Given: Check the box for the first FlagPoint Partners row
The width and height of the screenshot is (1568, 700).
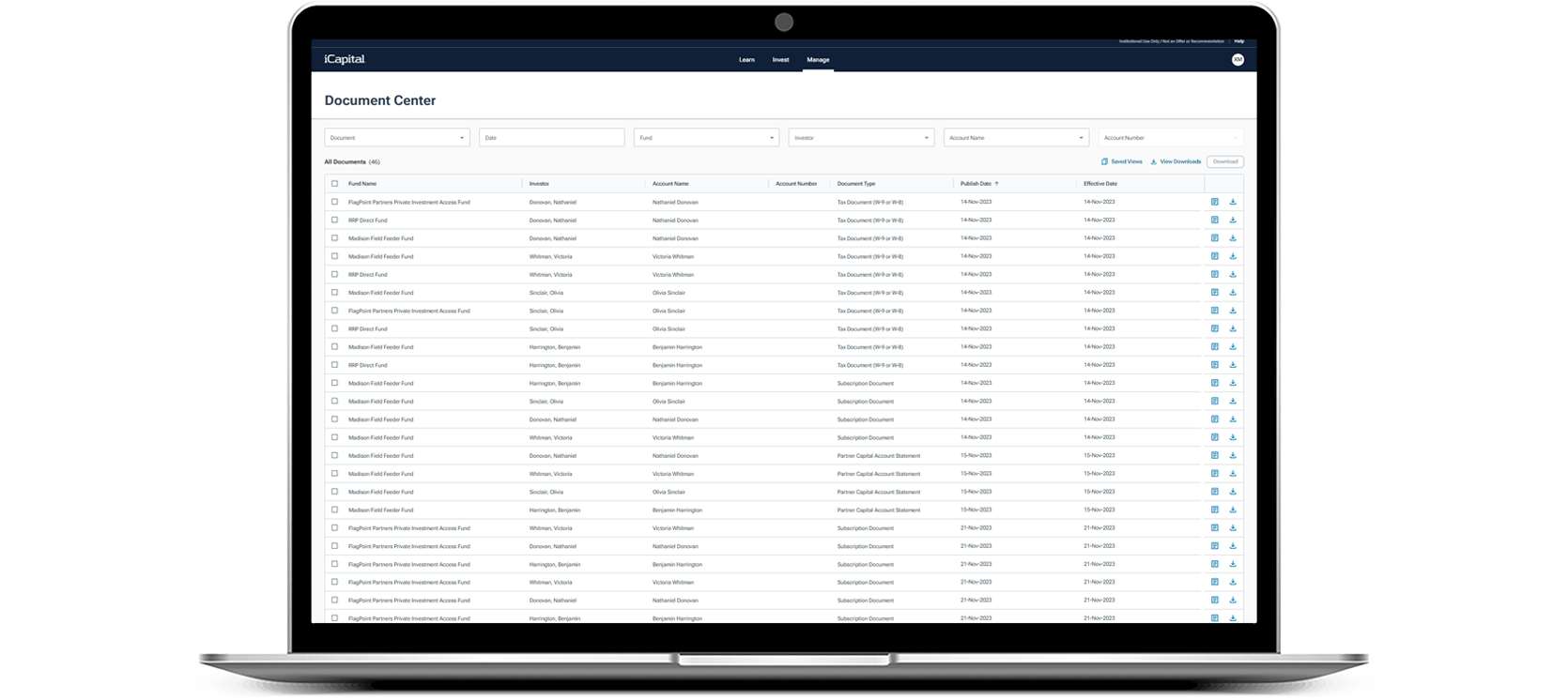Looking at the screenshot, I should coord(334,202).
